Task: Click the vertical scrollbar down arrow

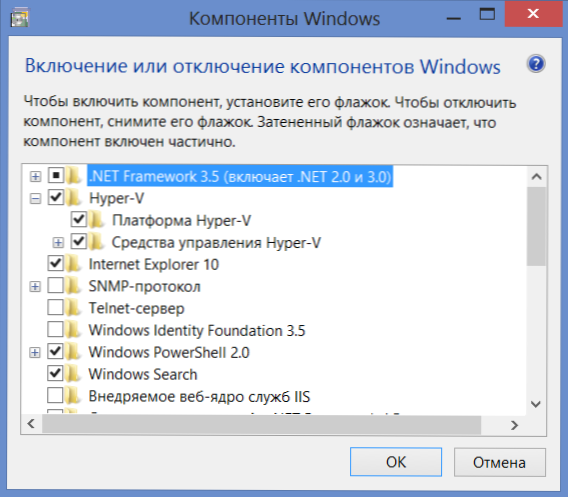Action: [536, 404]
